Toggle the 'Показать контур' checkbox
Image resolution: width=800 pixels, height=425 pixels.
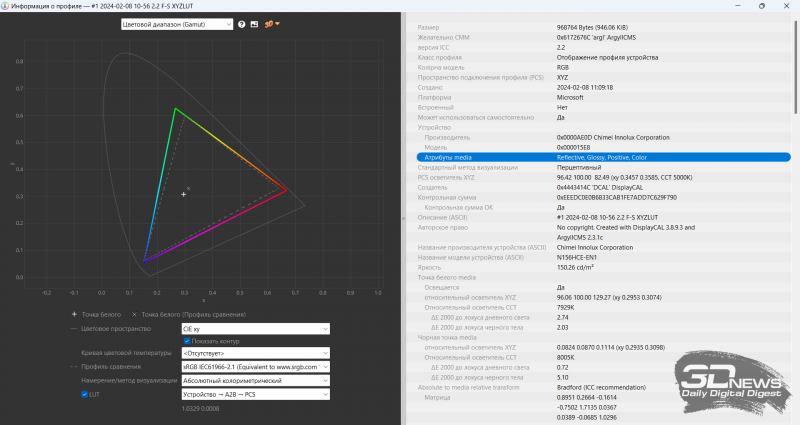187,341
